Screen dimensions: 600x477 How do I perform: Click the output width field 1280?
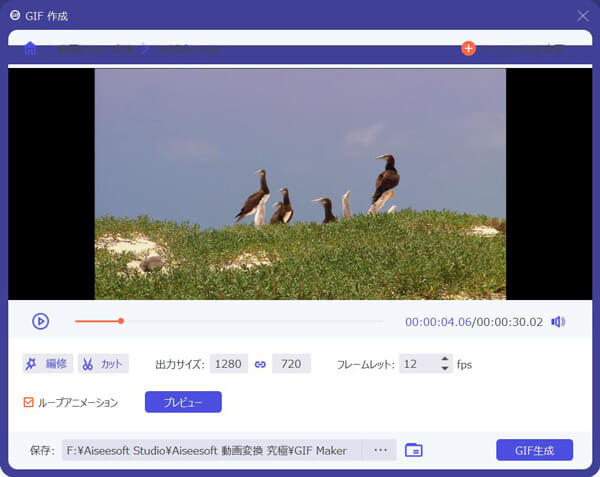click(x=229, y=364)
